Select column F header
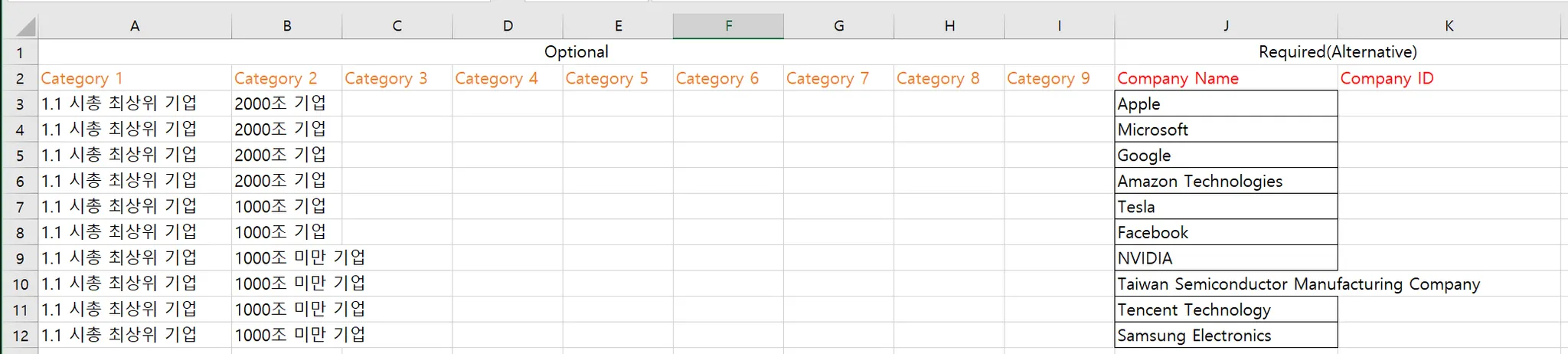This screenshot has height=354, width=1568. pos(728,26)
